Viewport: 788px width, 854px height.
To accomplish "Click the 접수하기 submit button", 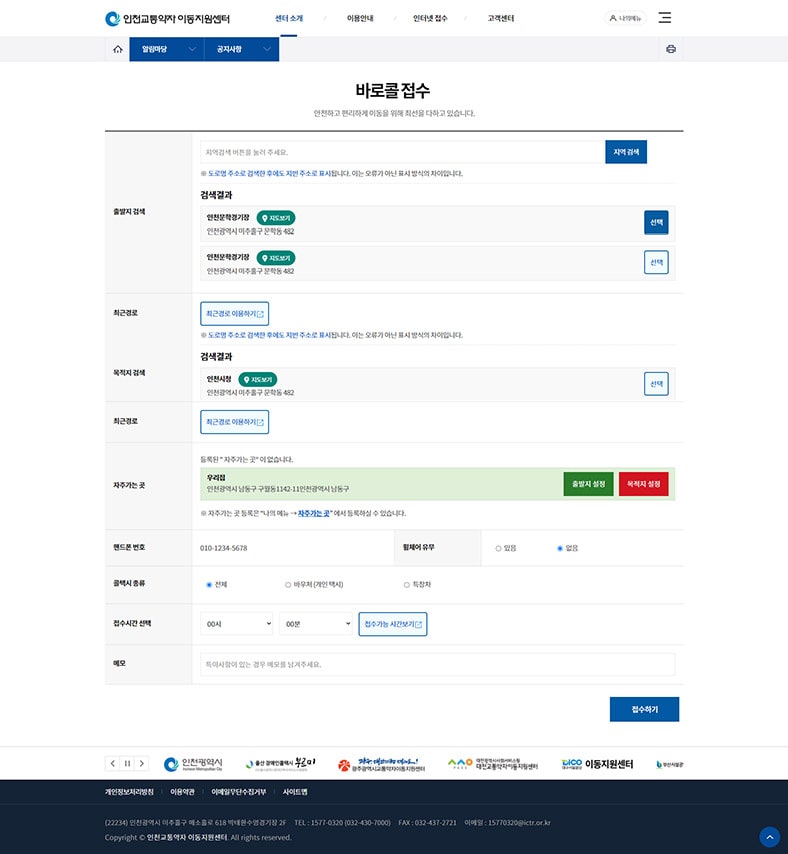I will (x=644, y=709).
